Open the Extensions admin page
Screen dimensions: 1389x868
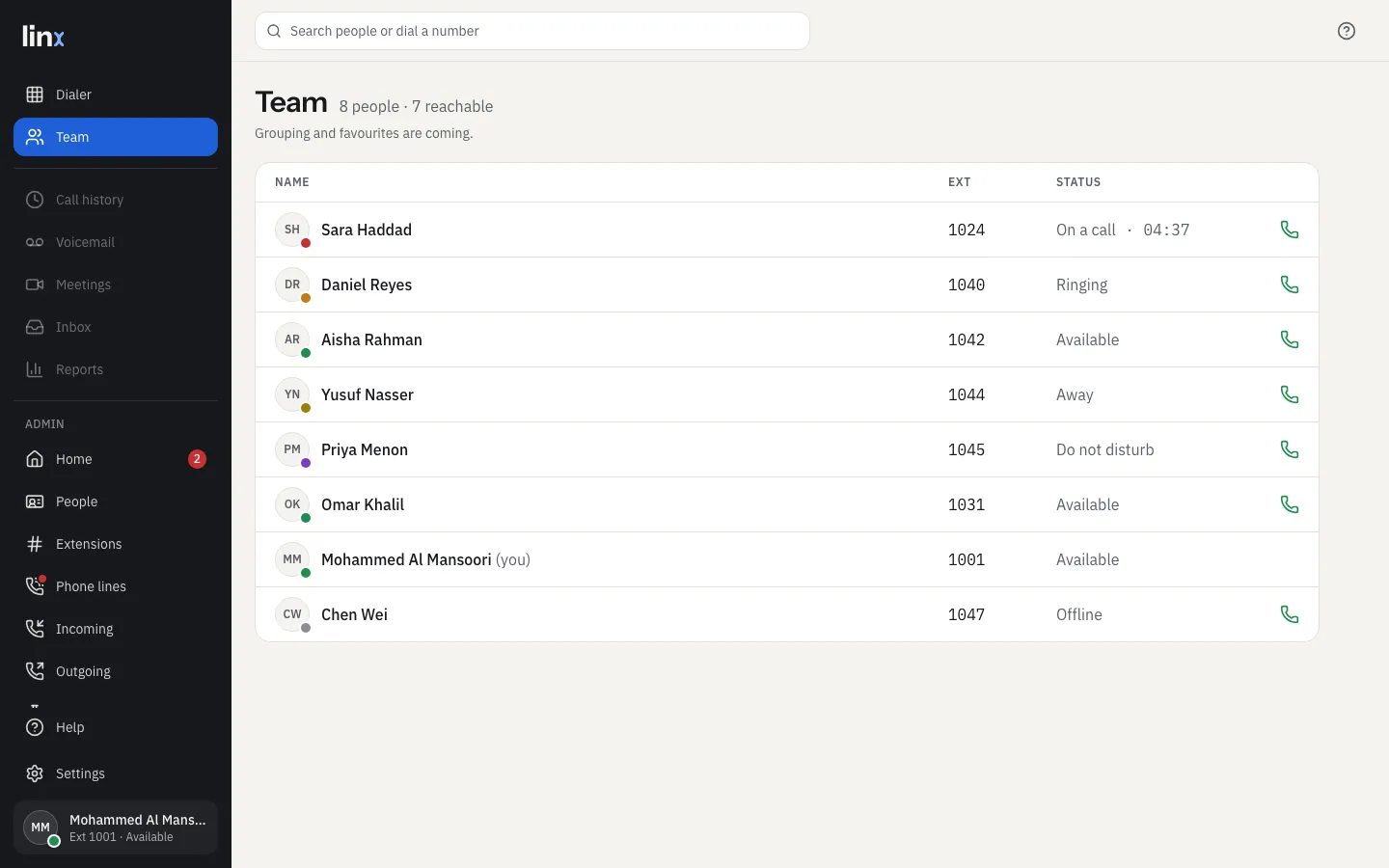(116, 544)
